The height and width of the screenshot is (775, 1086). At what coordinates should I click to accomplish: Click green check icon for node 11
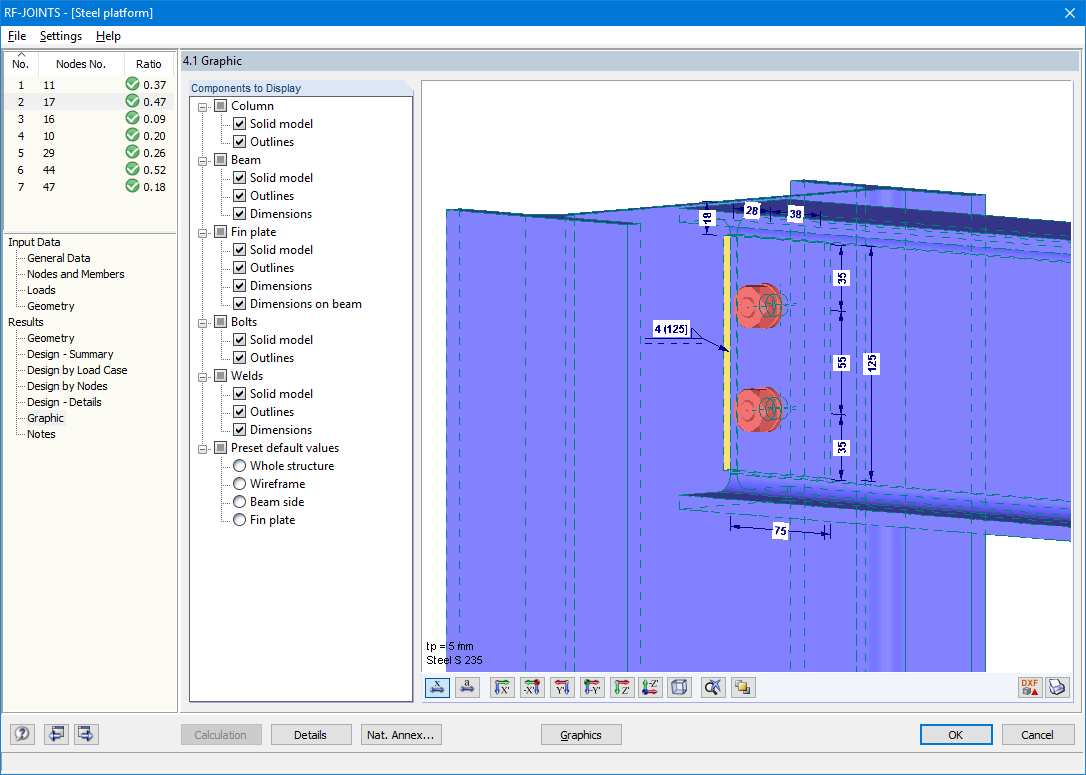(132, 84)
